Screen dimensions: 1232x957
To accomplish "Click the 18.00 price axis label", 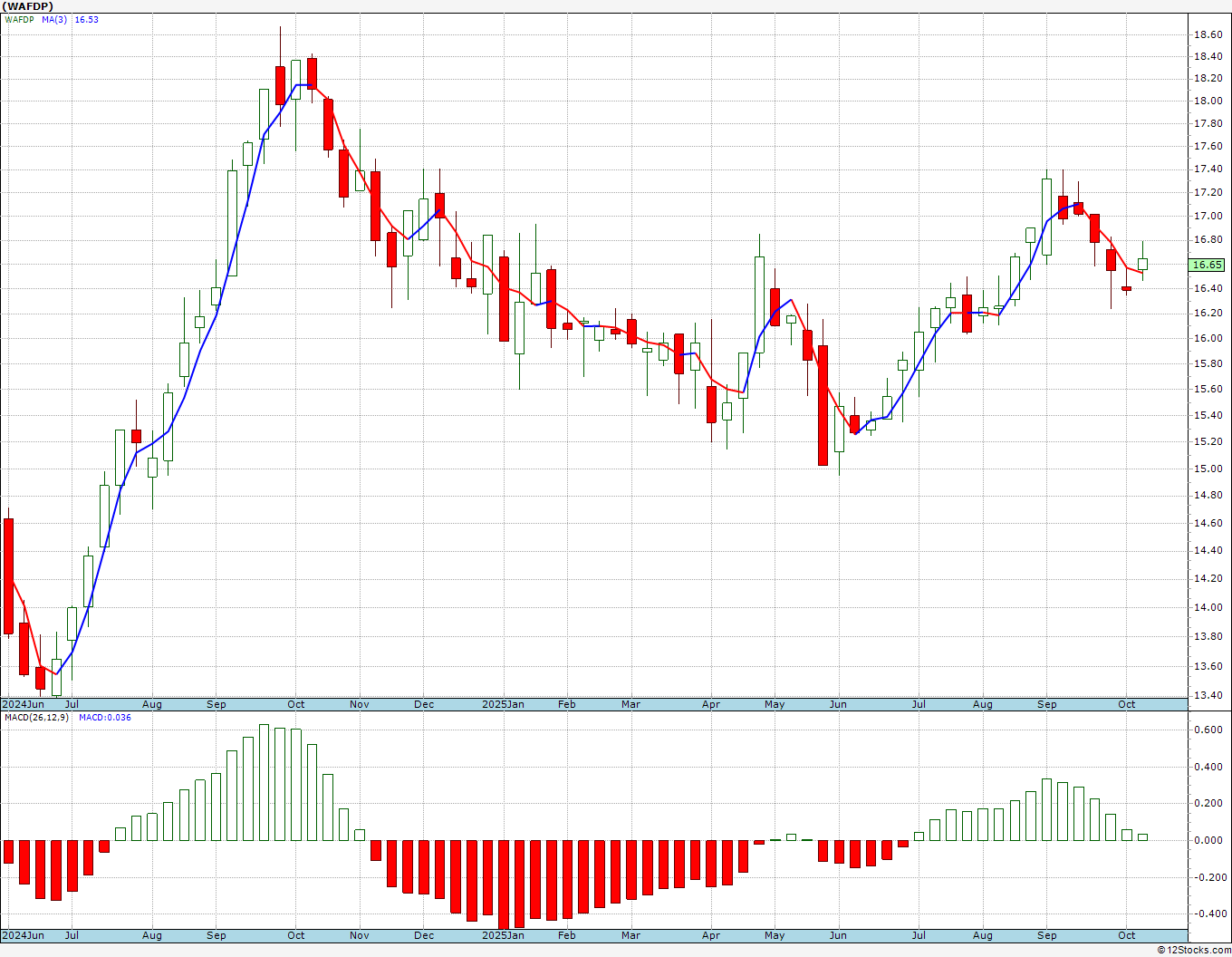I will (x=1207, y=101).
